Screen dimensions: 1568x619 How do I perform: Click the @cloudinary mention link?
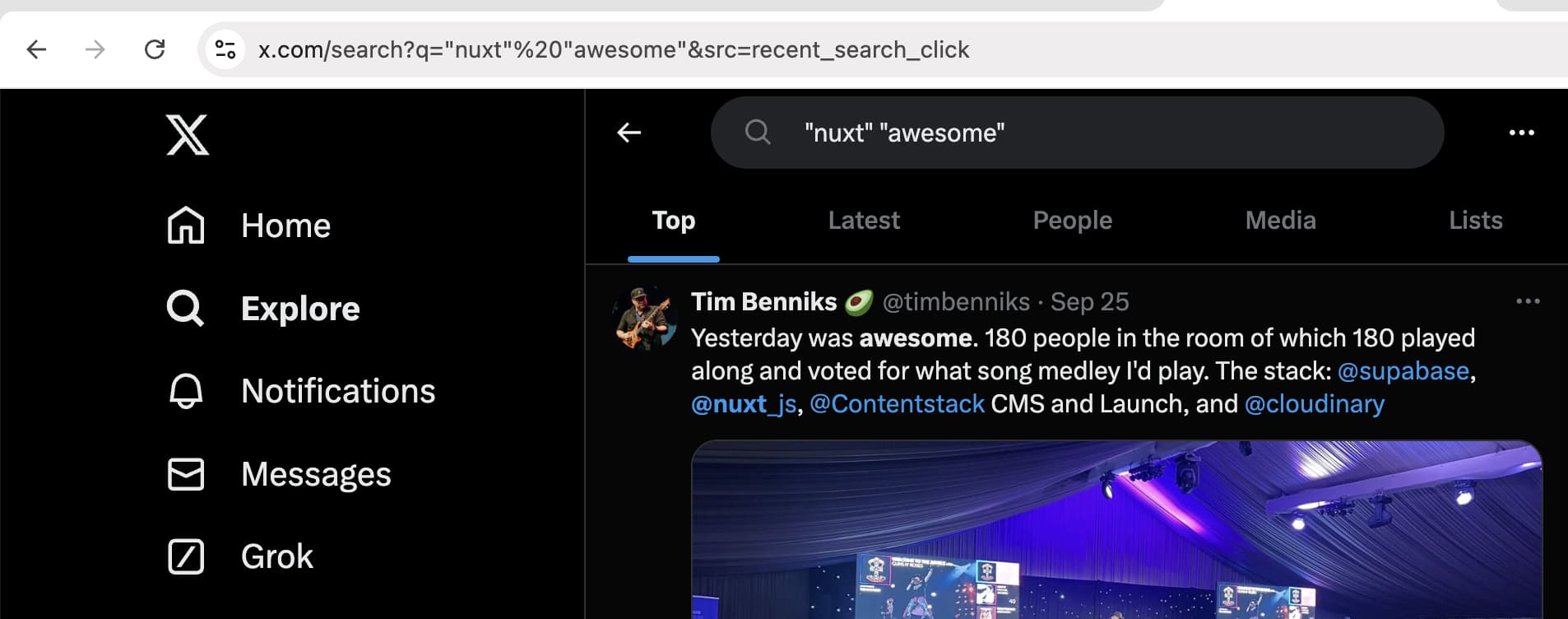click(1314, 403)
